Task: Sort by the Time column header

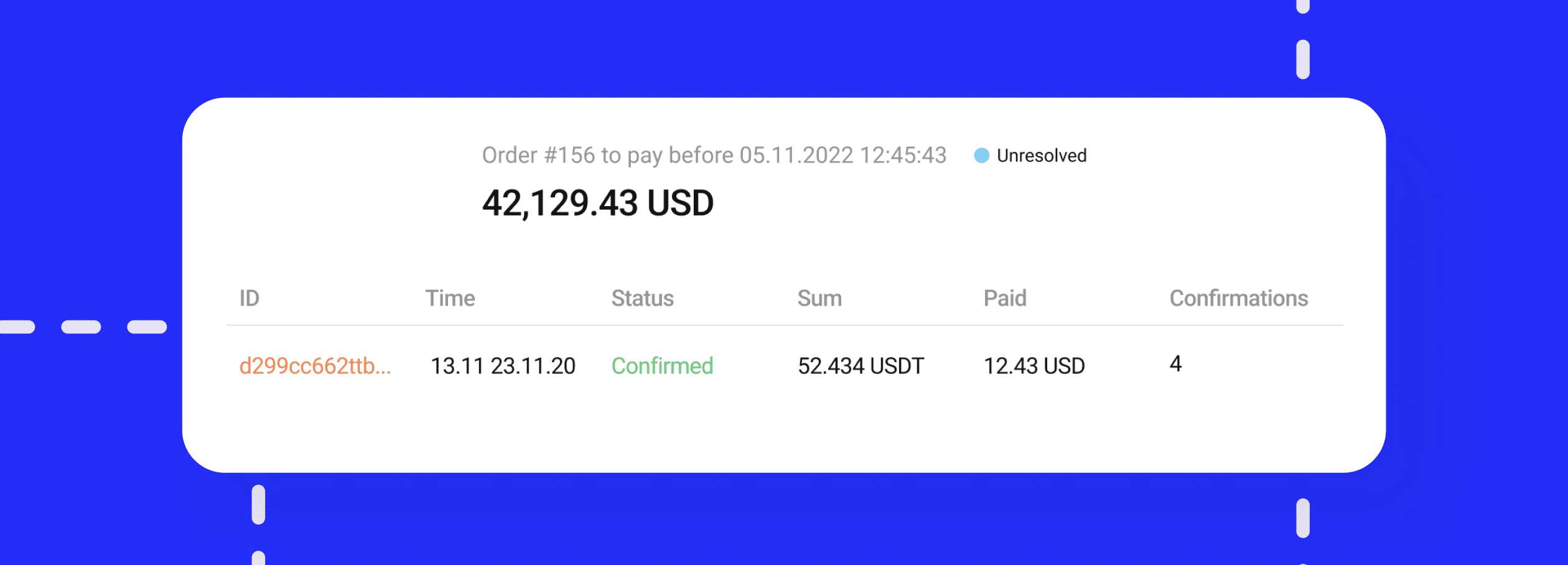Action: tap(450, 298)
